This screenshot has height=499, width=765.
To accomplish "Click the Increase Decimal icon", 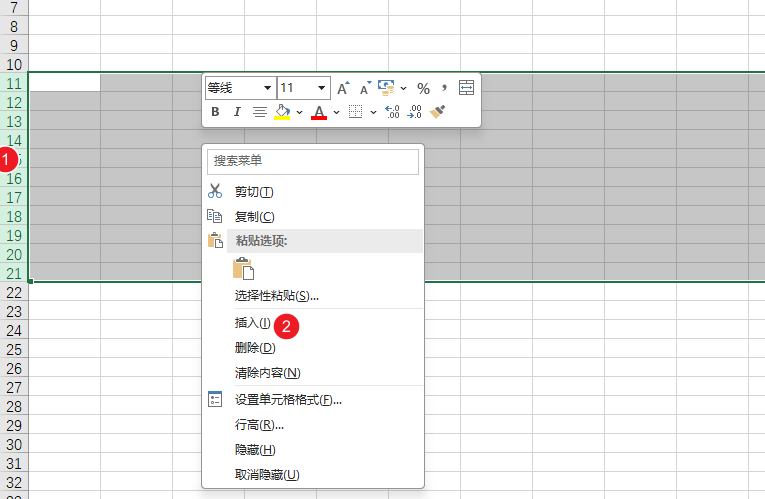I will [x=392, y=112].
